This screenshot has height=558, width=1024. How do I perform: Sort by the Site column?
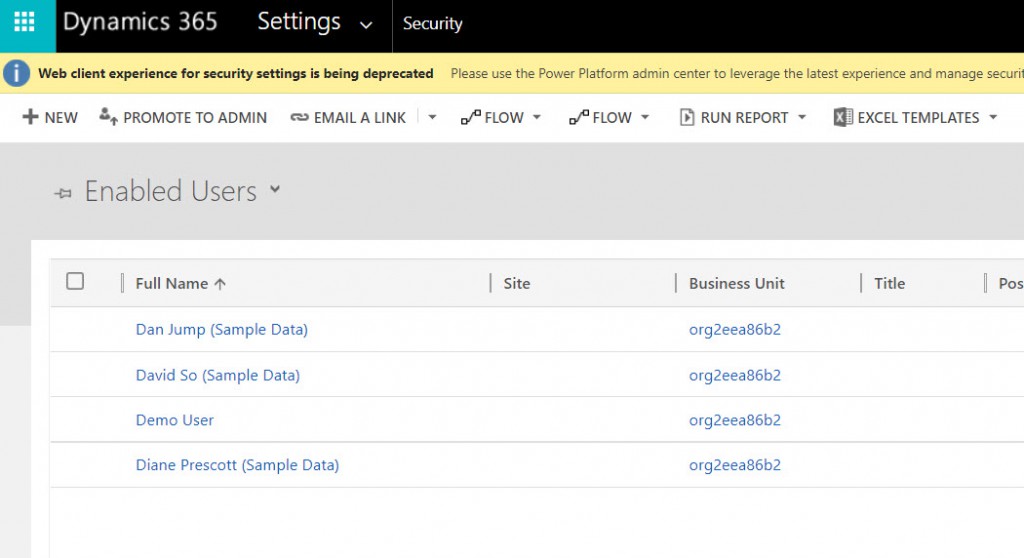point(517,284)
